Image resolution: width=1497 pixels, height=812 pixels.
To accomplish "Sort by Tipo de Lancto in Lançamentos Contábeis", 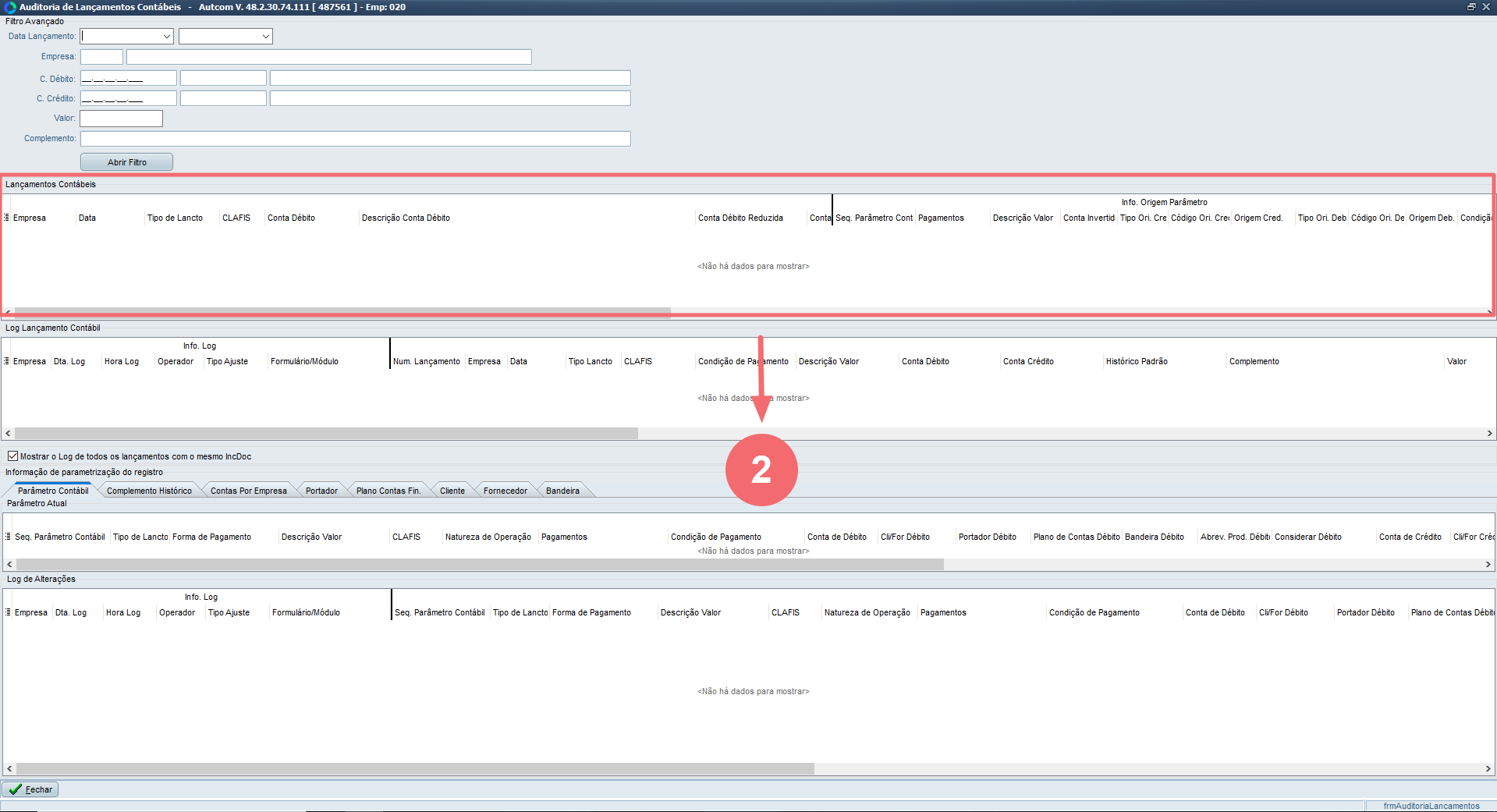I will pos(182,218).
